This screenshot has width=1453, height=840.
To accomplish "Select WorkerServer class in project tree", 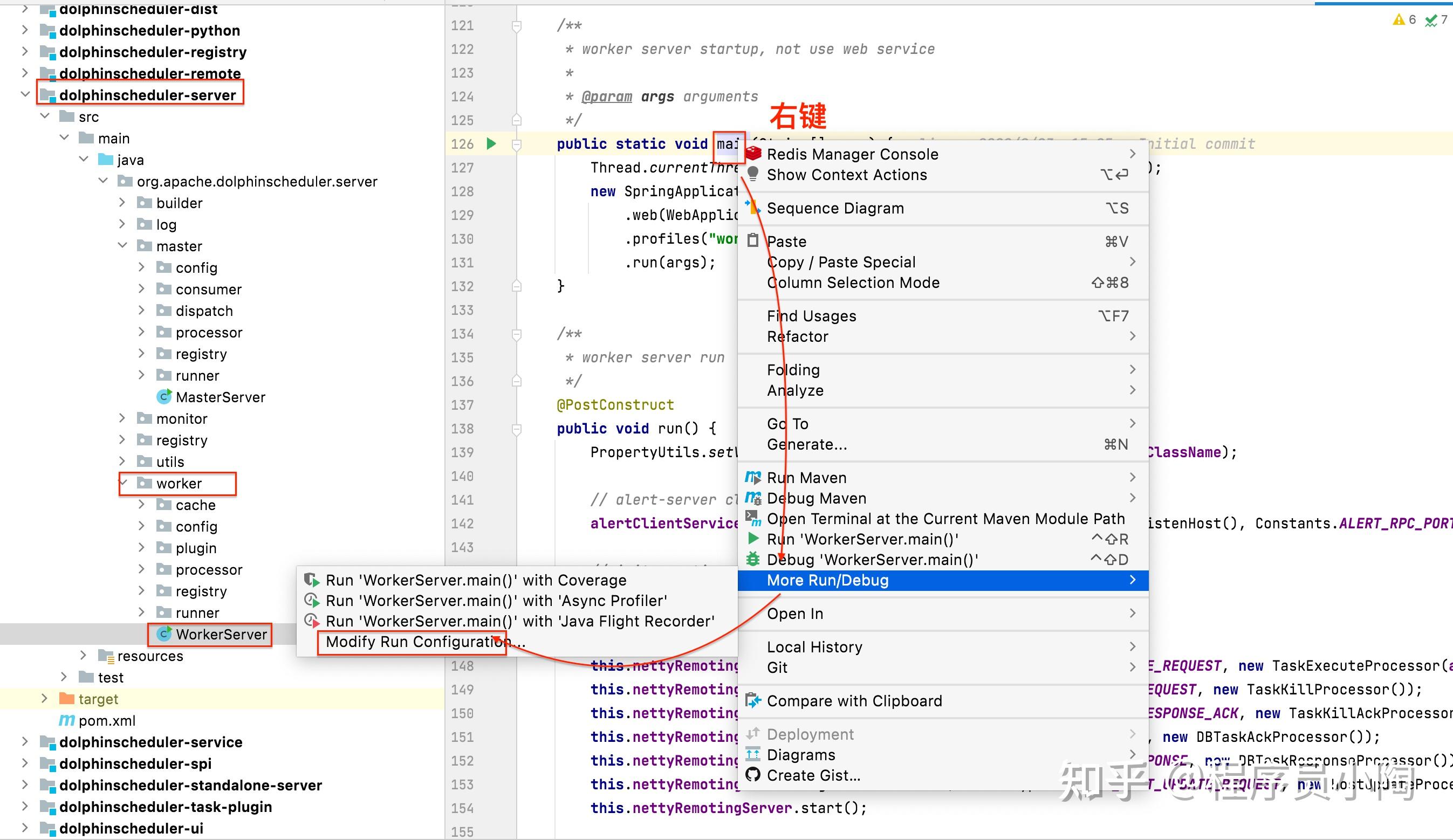I will 221,634.
